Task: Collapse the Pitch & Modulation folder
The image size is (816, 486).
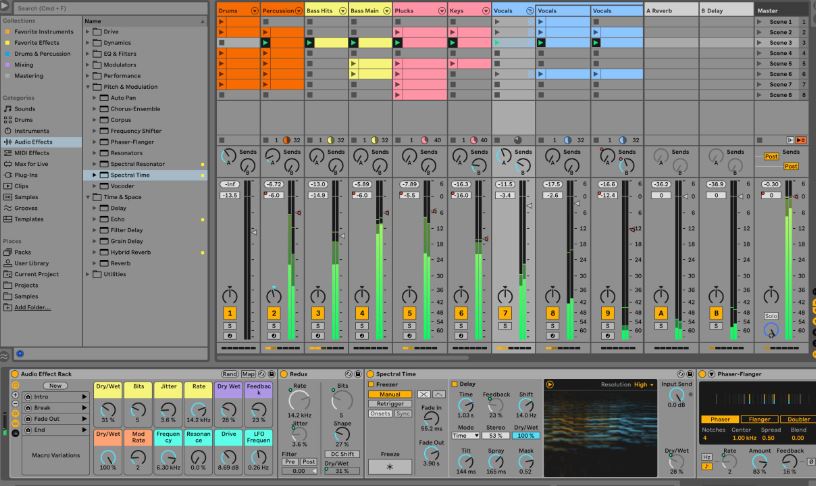Action: (x=88, y=87)
